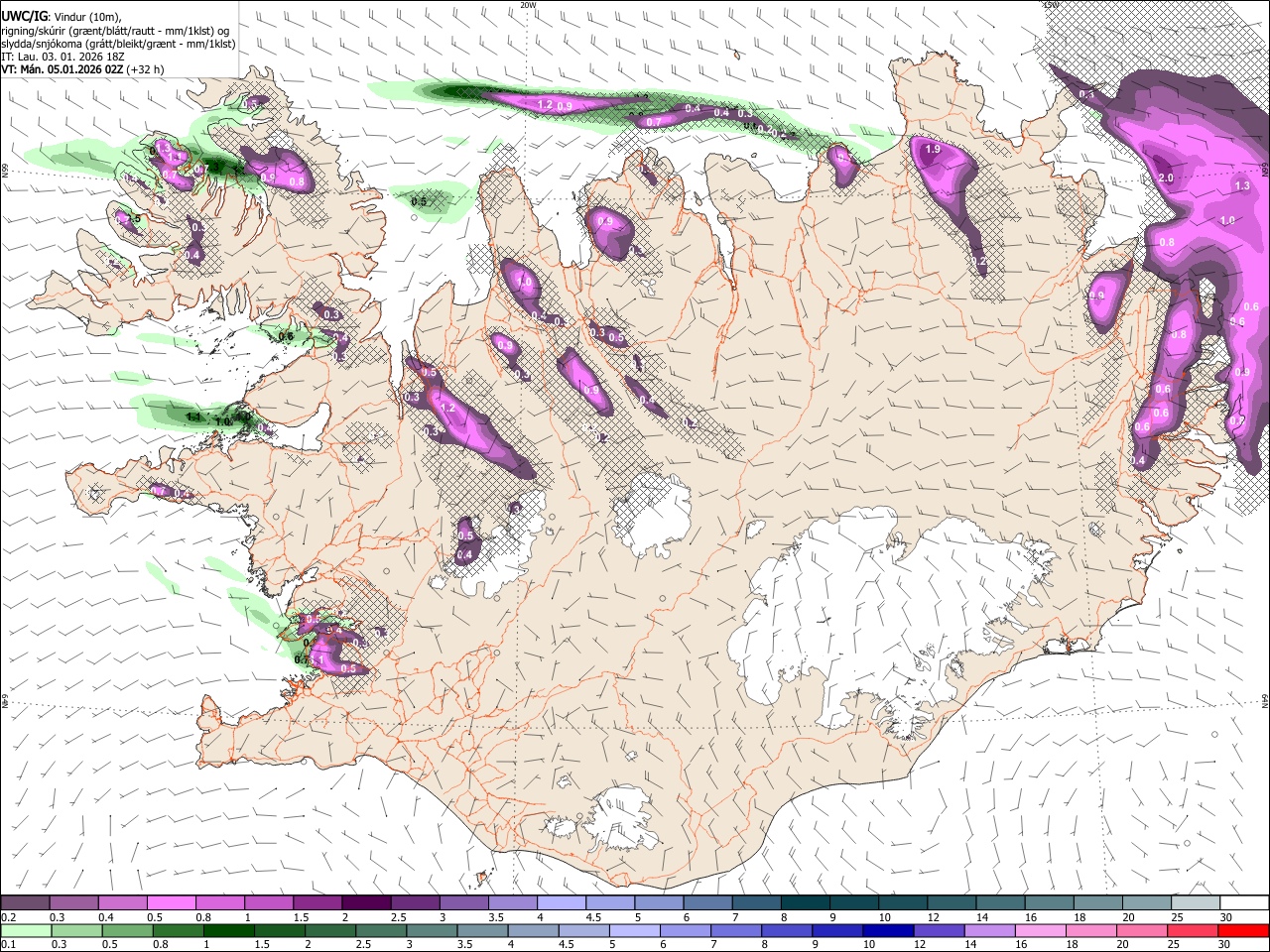The width and height of the screenshot is (1270, 952).
Task: Click the '2.0' snowfall value on the map
Action: coord(1166,178)
